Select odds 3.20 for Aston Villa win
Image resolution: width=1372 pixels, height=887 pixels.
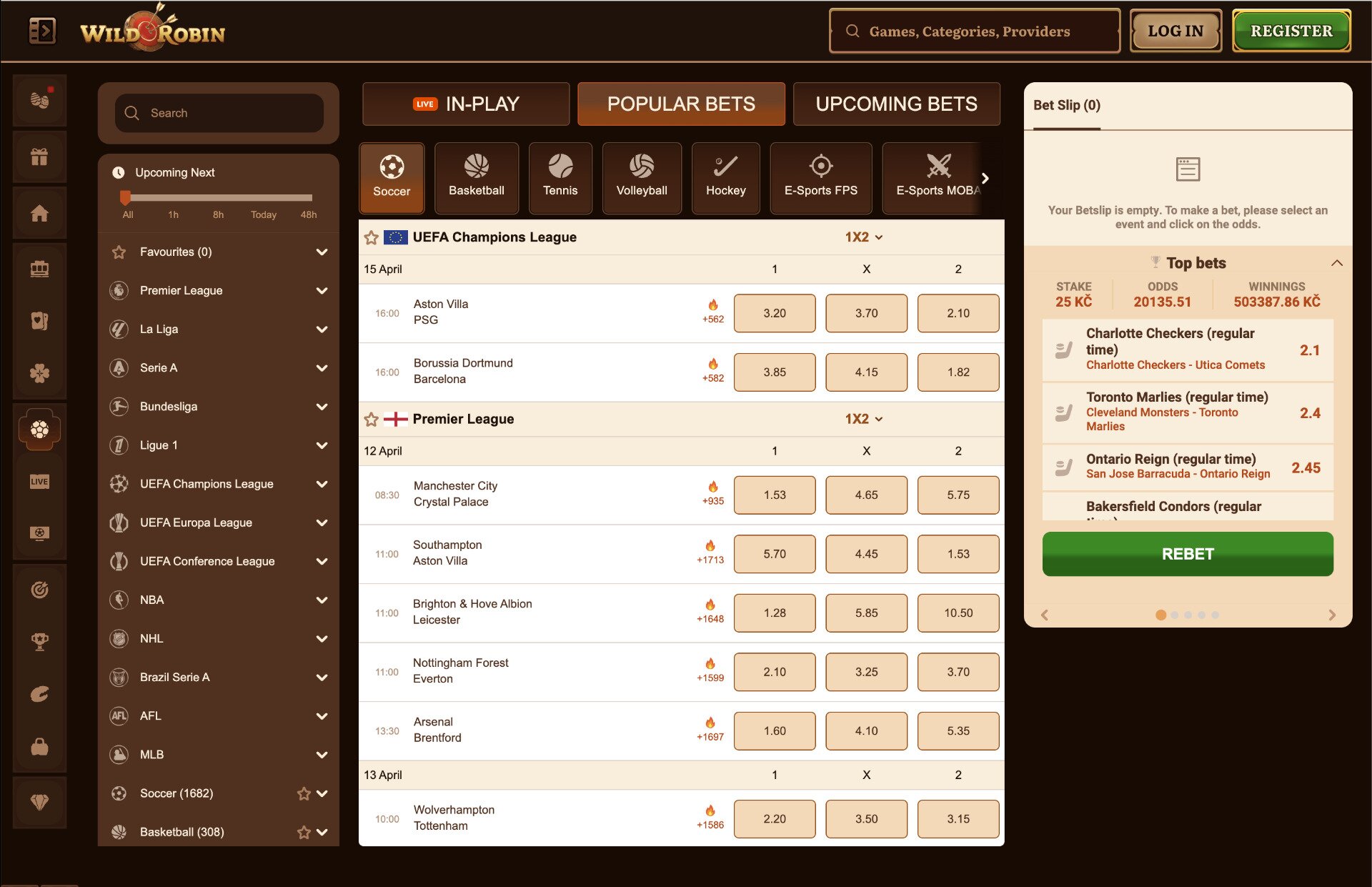pos(775,313)
